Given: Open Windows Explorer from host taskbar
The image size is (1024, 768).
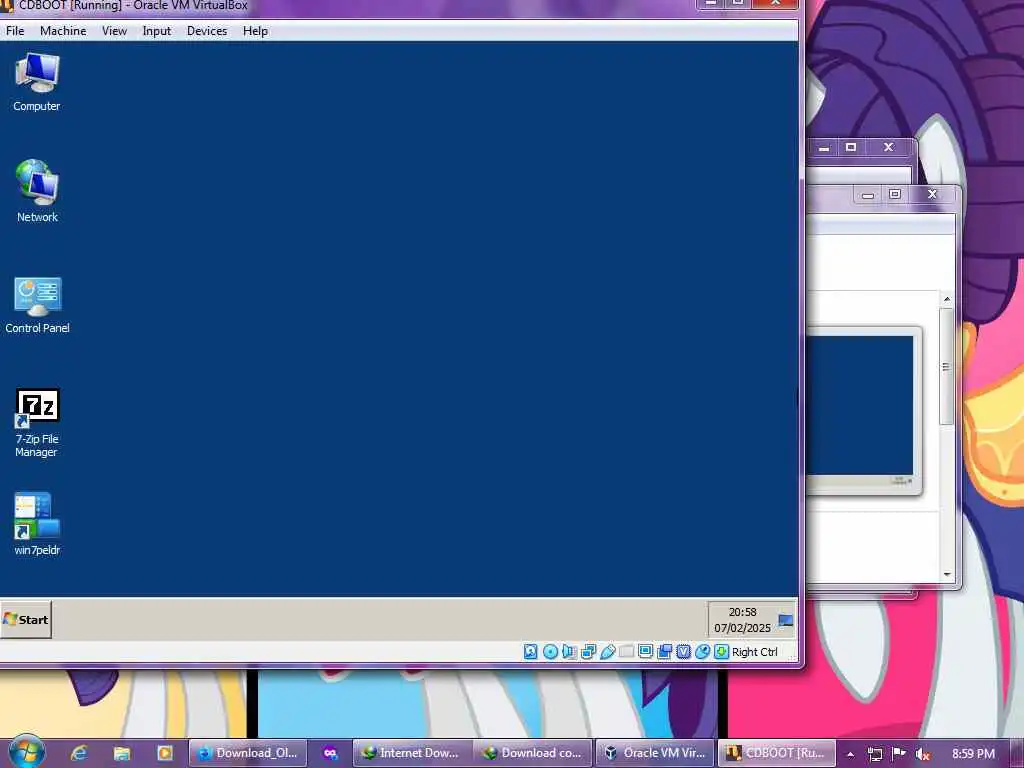Looking at the screenshot, I should (122, 753).
